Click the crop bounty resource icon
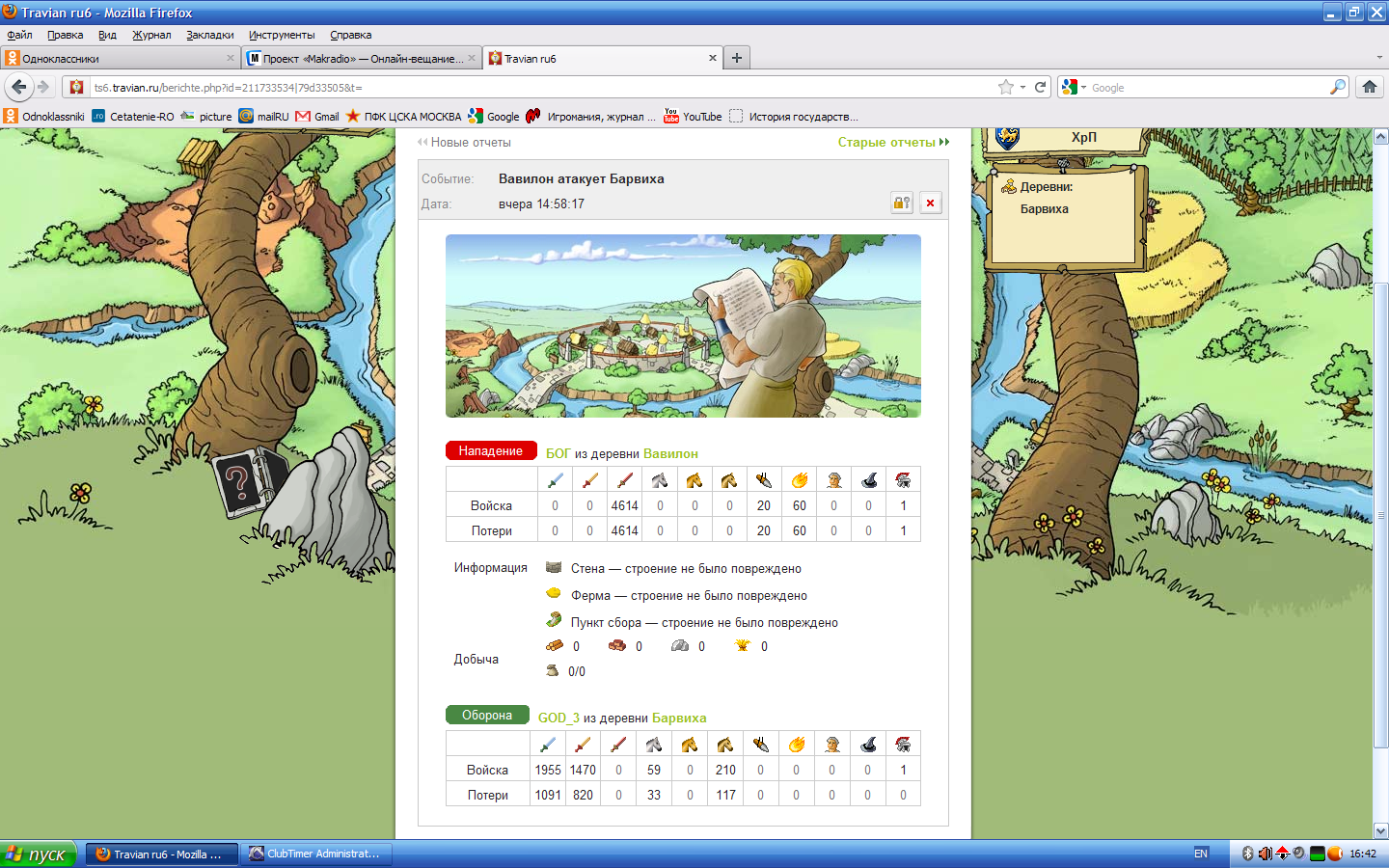The width and height of the screenshot is (1389, 868). 743,645
